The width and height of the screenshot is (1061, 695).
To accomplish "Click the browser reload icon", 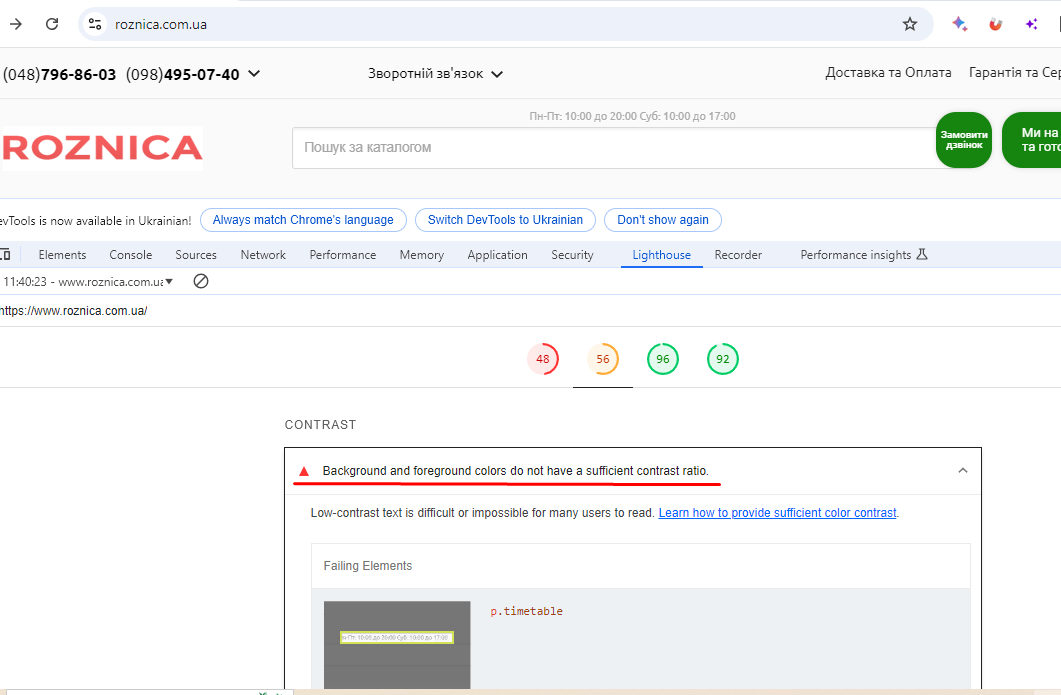I will pos(52,24).
